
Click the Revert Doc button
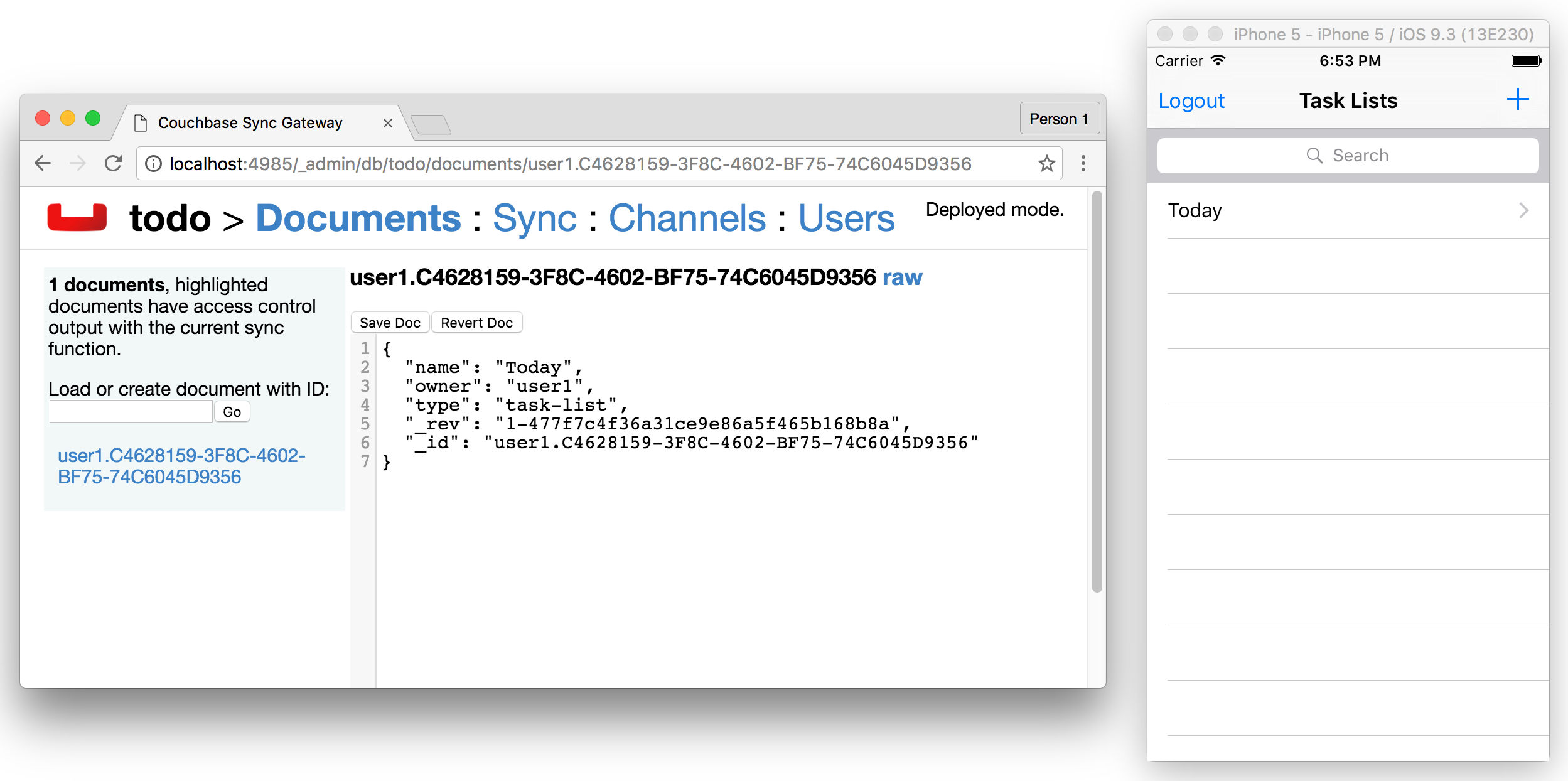click(476, 323)
